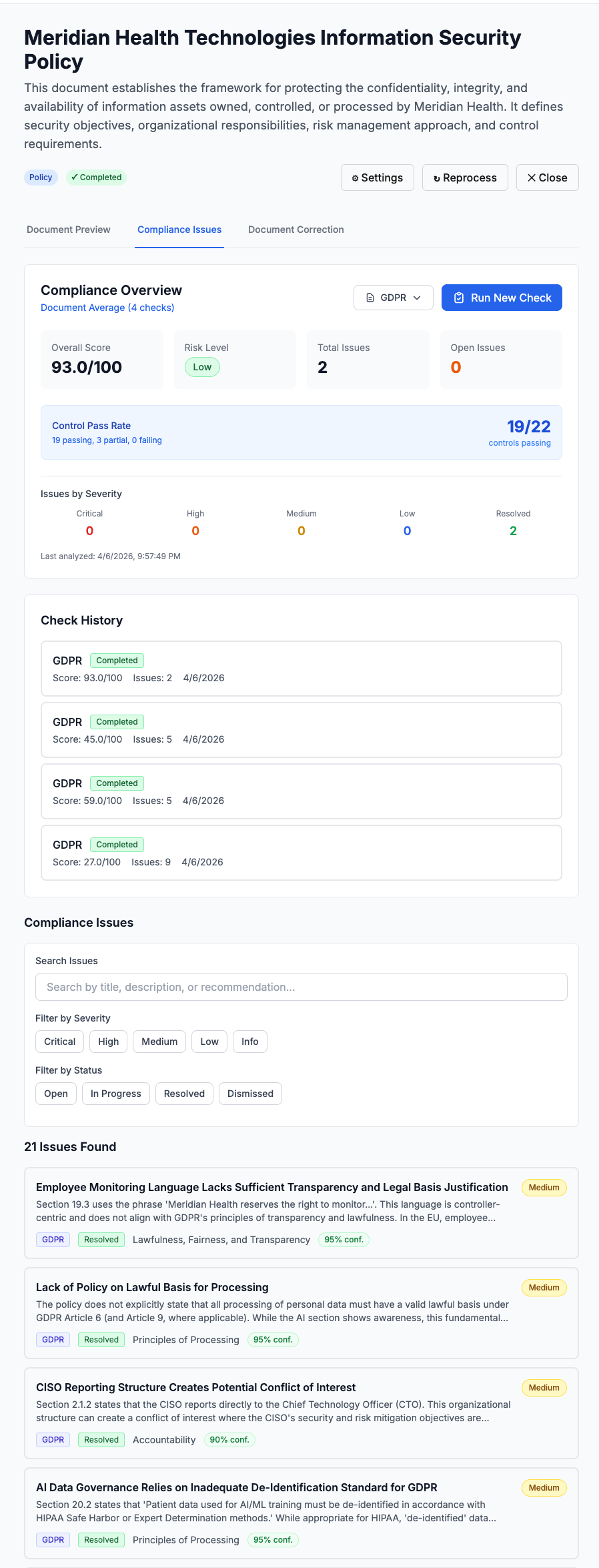Select the Compliance Issues tab

179,230
